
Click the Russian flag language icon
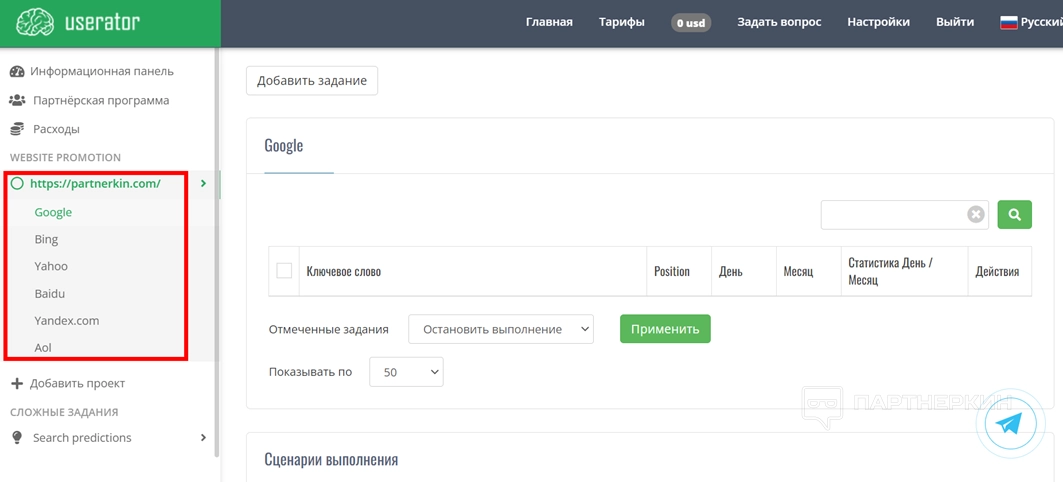(x=1009, y=22)
